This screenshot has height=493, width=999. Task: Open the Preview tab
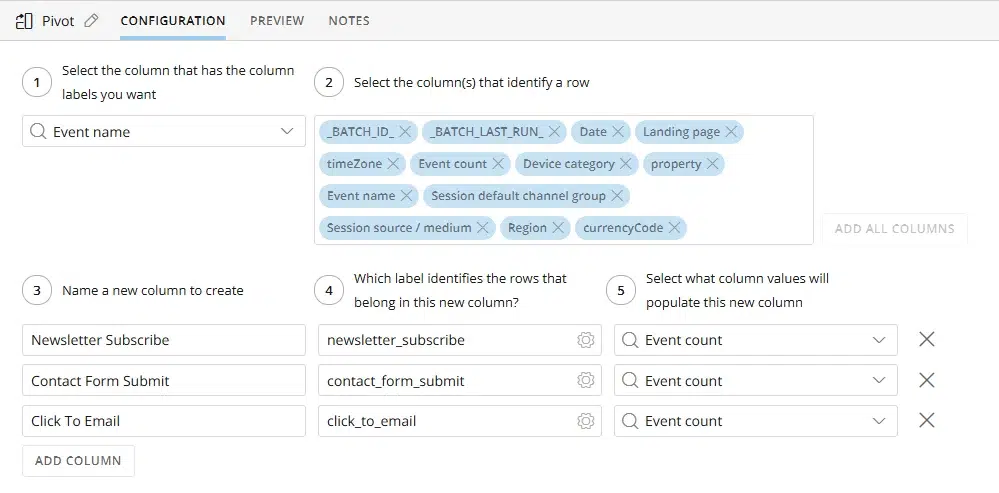point(277,21)
